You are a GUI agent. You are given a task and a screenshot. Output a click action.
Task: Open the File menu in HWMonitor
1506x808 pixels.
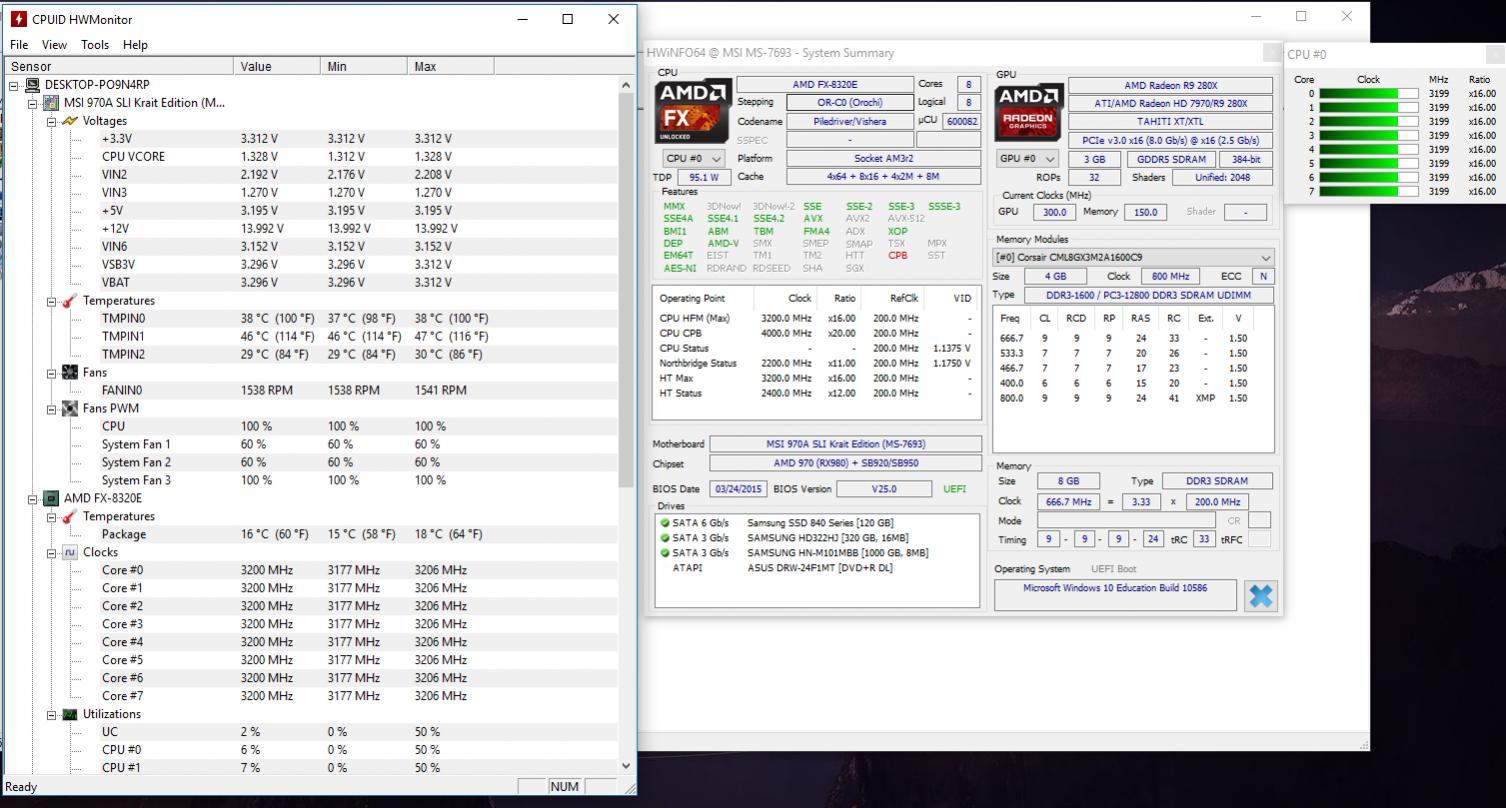pyautogui.click(x=19, y=44)
